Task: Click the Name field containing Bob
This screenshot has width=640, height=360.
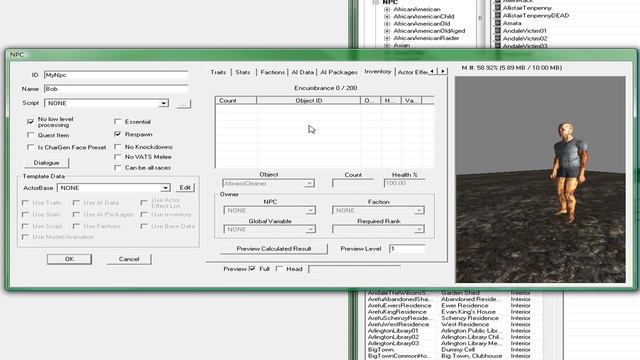Action: point(116,89)
